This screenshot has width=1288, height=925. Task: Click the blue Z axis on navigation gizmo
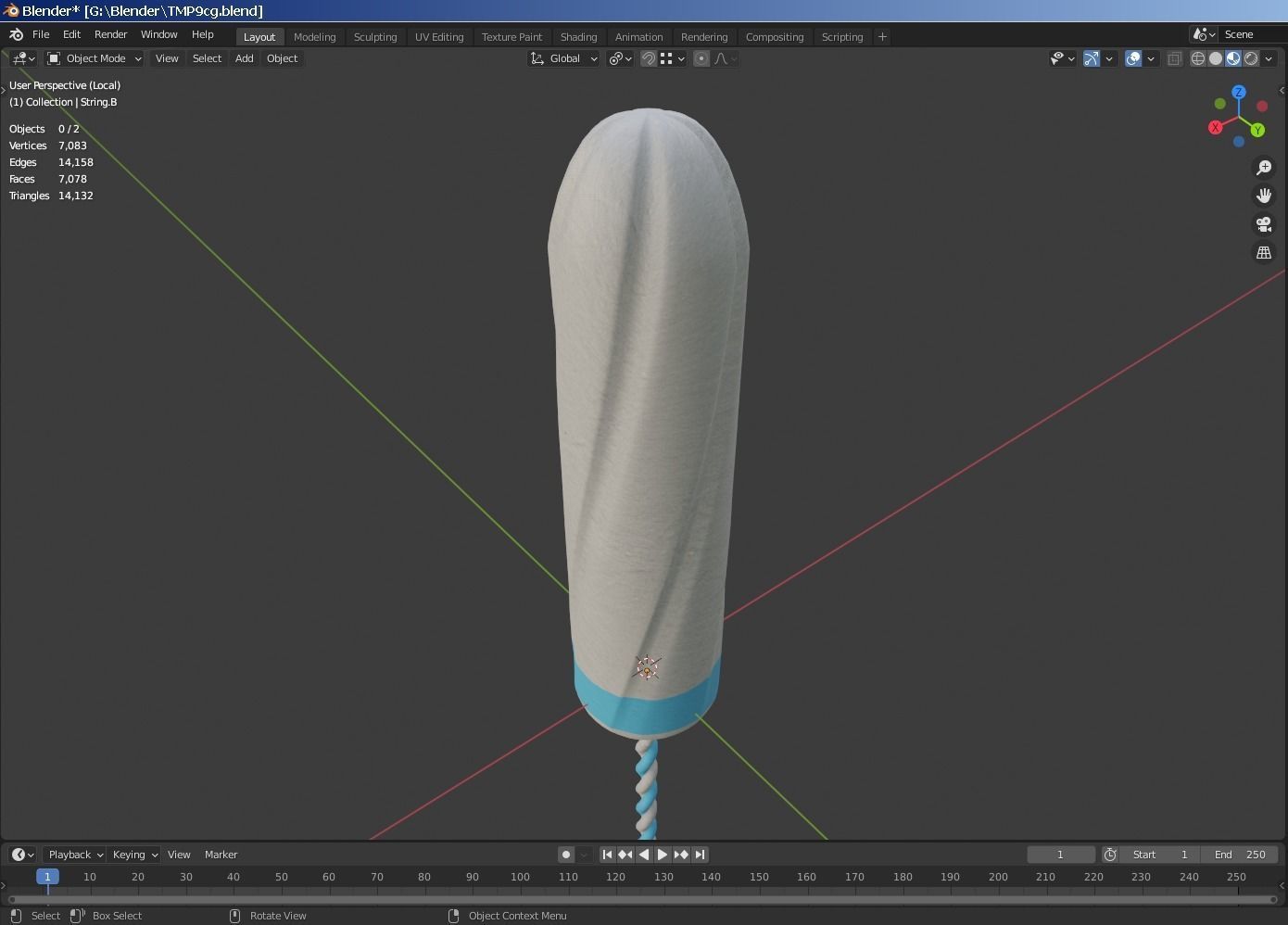click(x=1239, y=93)
